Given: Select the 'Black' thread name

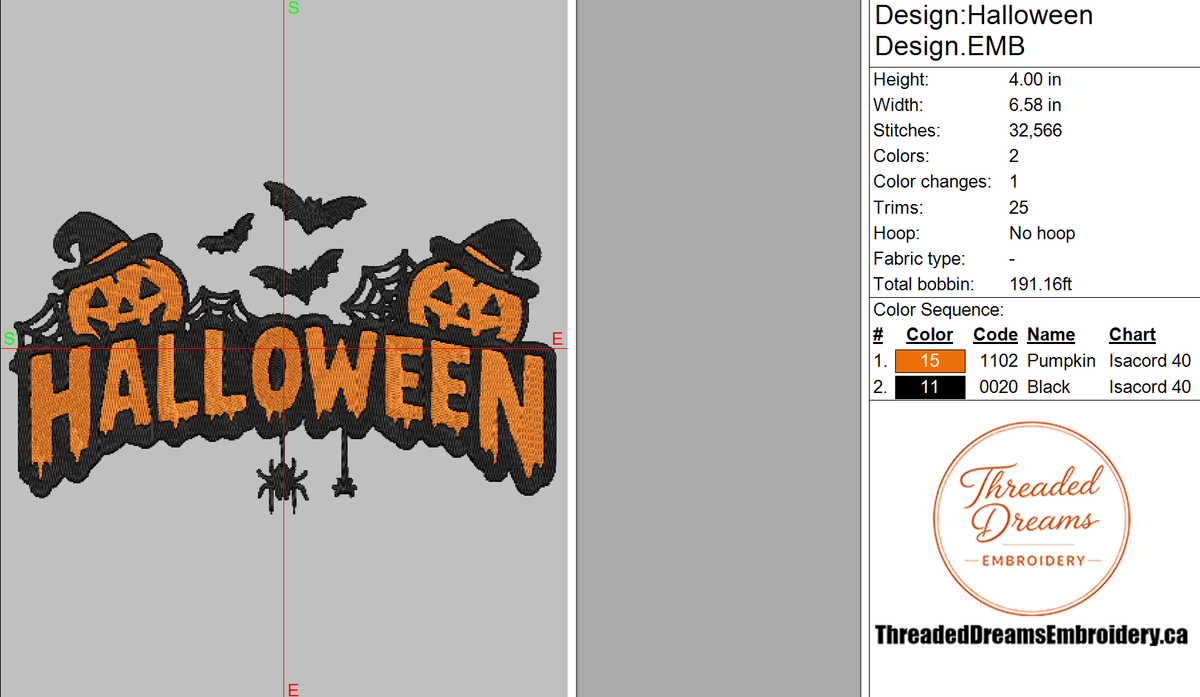Looking at the screenshot, I should point(1048,387).
